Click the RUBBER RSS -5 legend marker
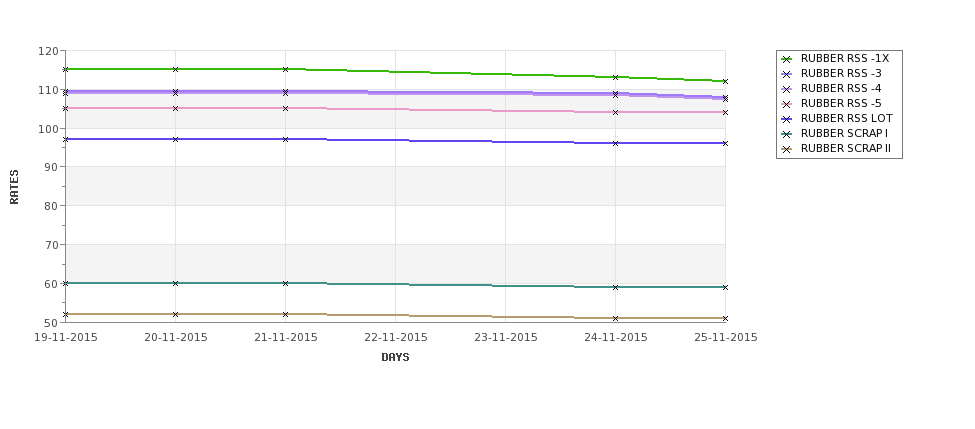975x429 pixels. pyautogui.click(x=787, y=104)
